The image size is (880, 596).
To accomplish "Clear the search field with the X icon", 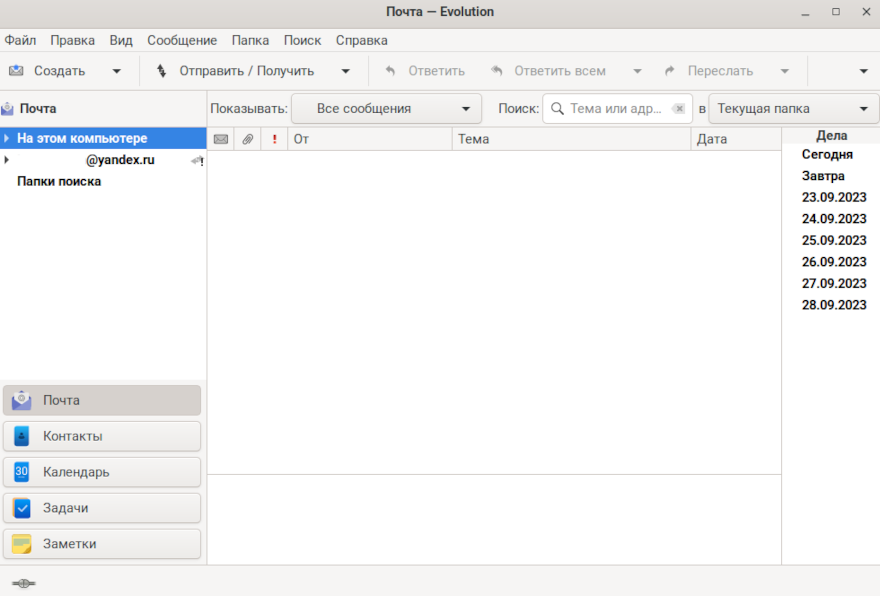I will (x=679, y=109).
